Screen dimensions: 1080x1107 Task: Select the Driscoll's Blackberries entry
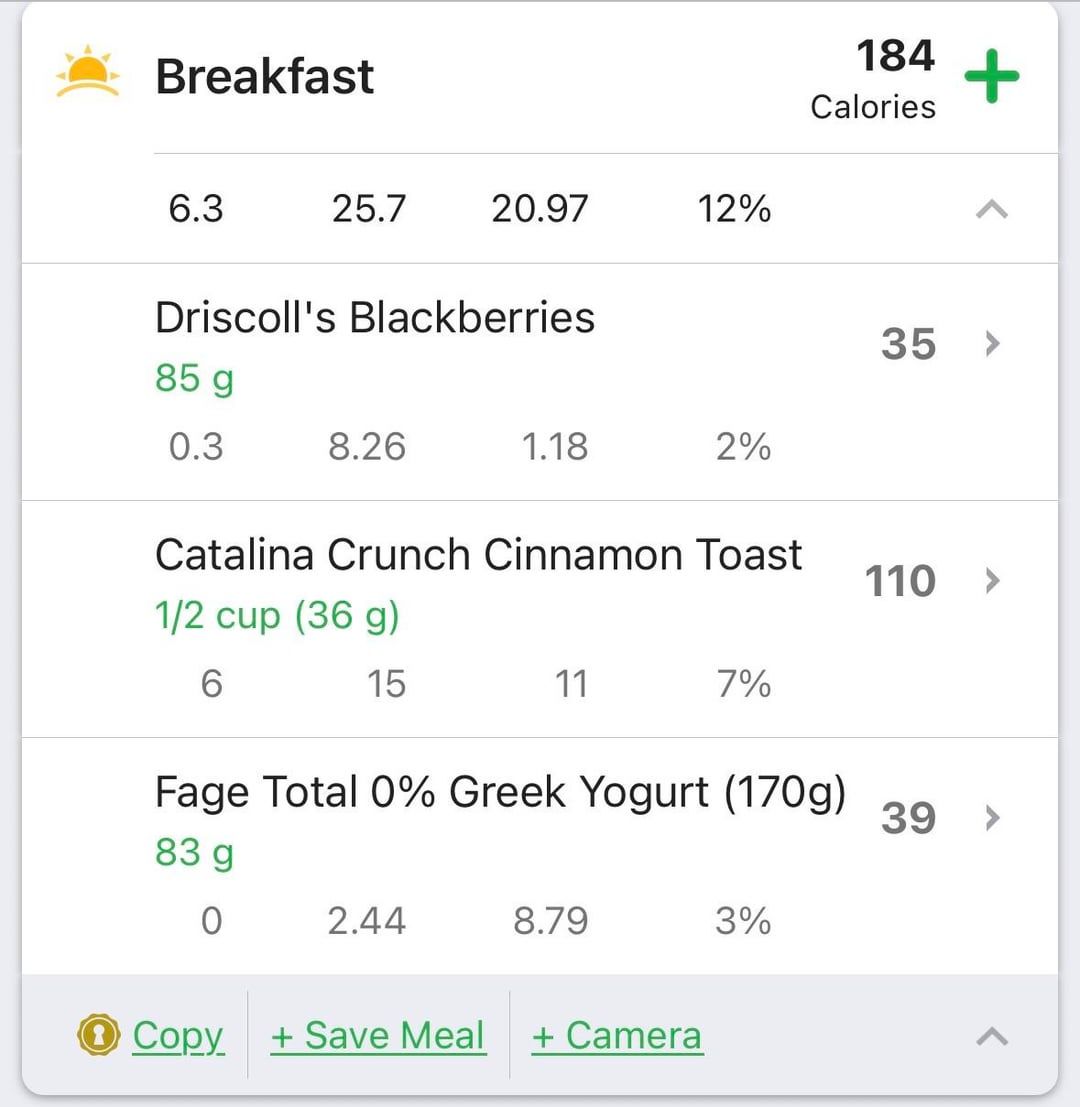tap(375, 318)
